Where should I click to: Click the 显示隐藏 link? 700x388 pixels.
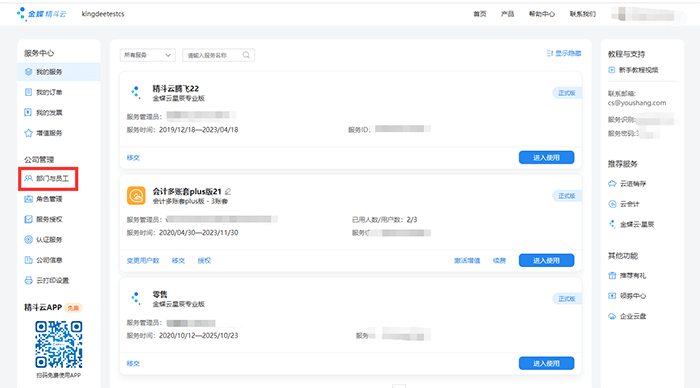coord(564,54)
